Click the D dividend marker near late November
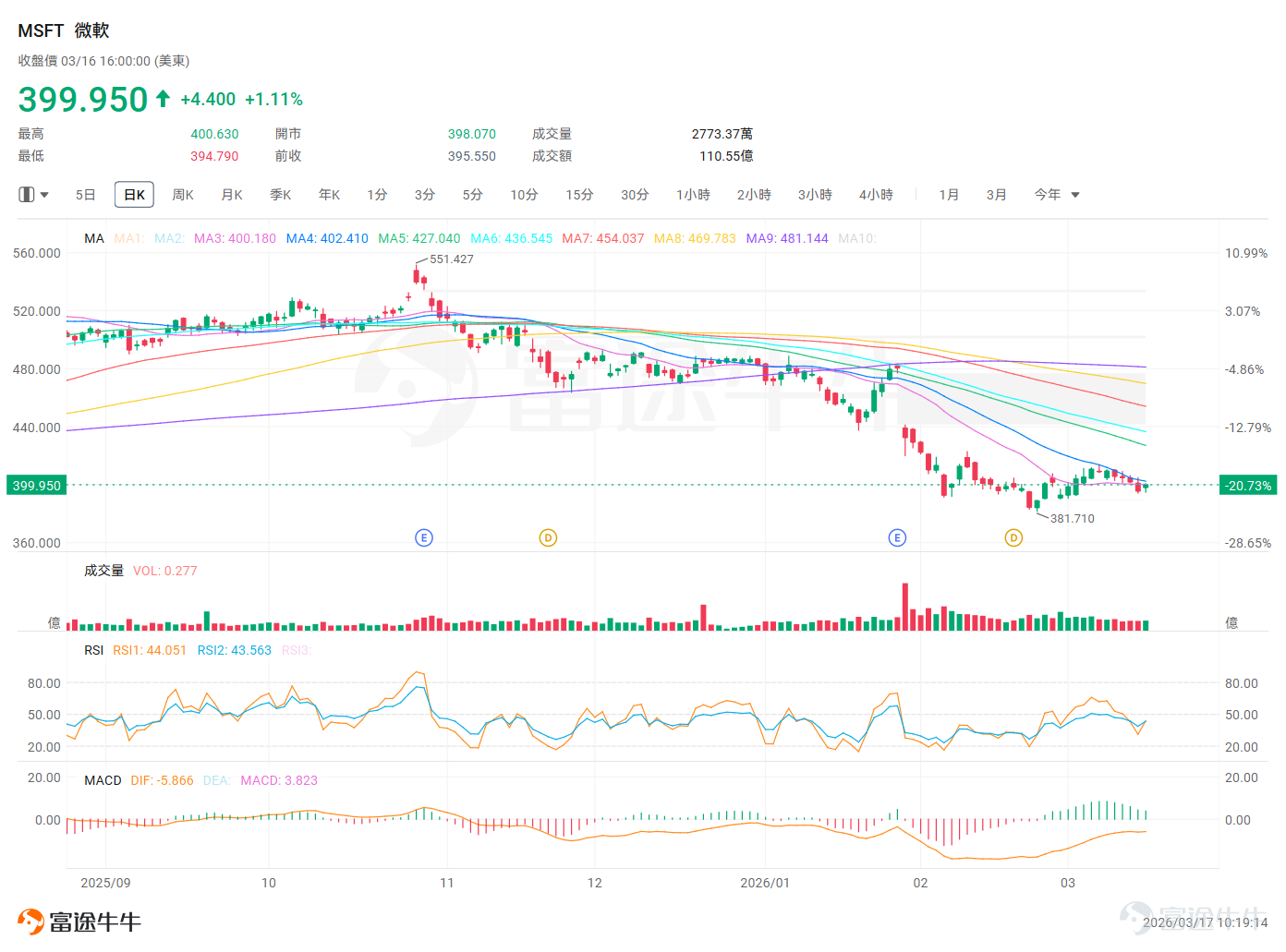The width and height of the screenshot is (1286, 952). [x=548, y=537]
